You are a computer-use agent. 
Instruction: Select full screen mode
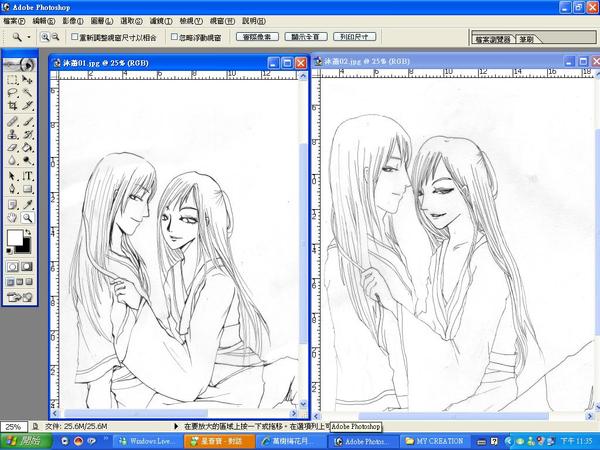pyautogui.click(x=29, y=282)
